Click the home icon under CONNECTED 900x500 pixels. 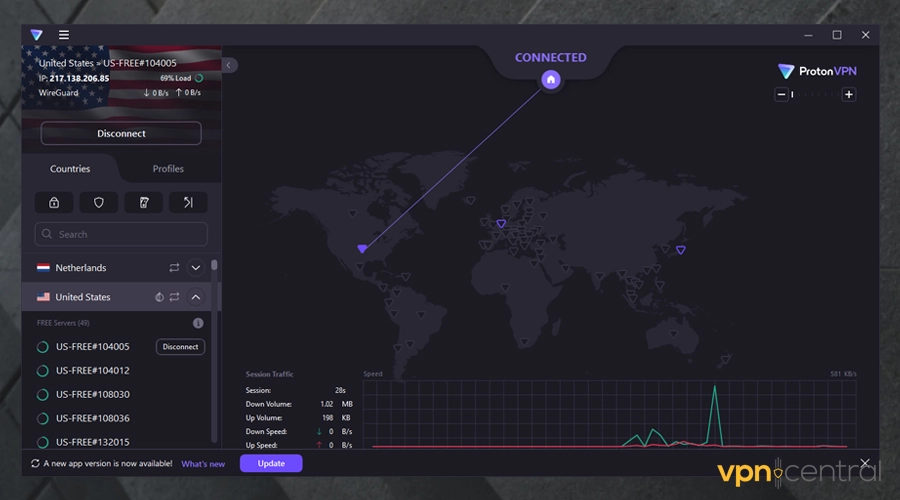pyautogui.click(x=550, y=80)
